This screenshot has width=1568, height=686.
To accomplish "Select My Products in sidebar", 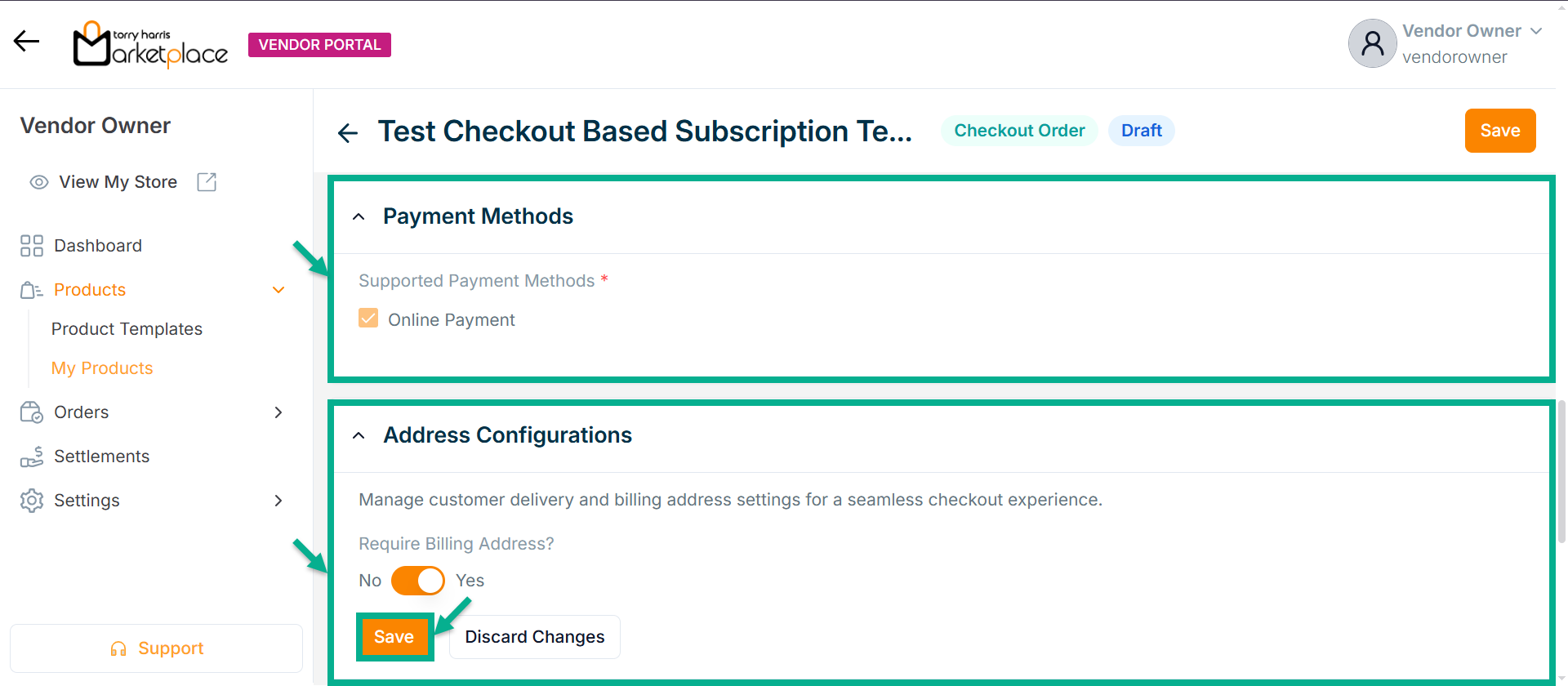I will pos(102,368).
